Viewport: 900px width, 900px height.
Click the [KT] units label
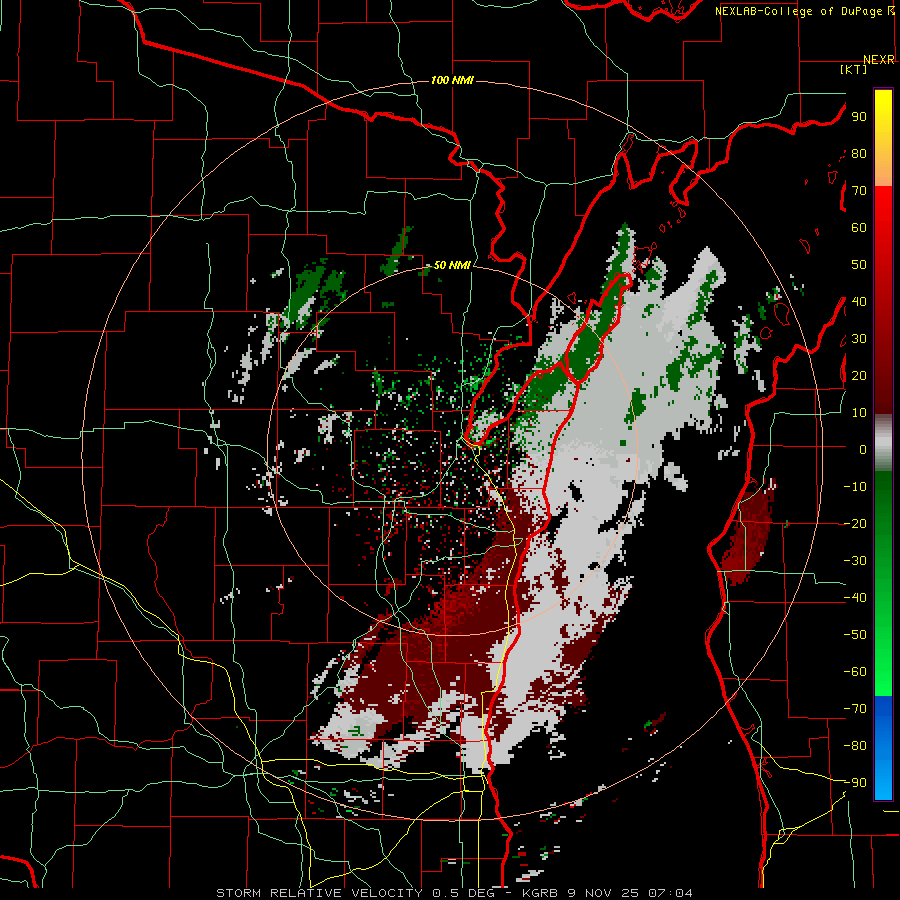pyautogui.click(x=854, y=69)
